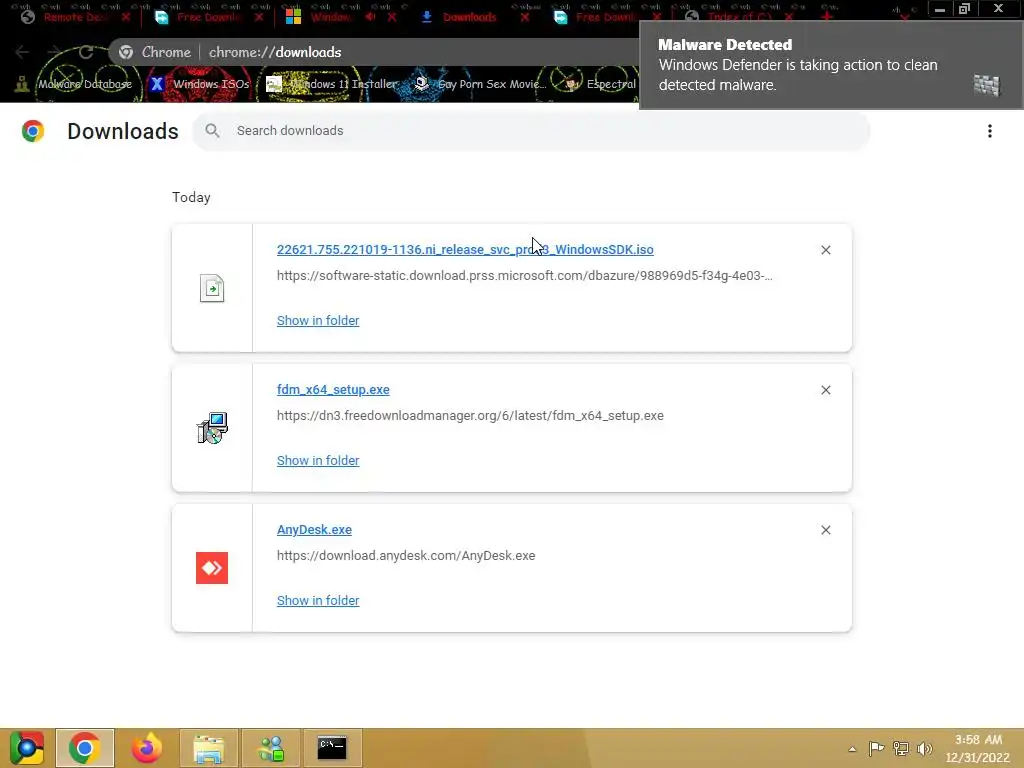
Task: Reload the downloads page
Action: click(86, 52)
